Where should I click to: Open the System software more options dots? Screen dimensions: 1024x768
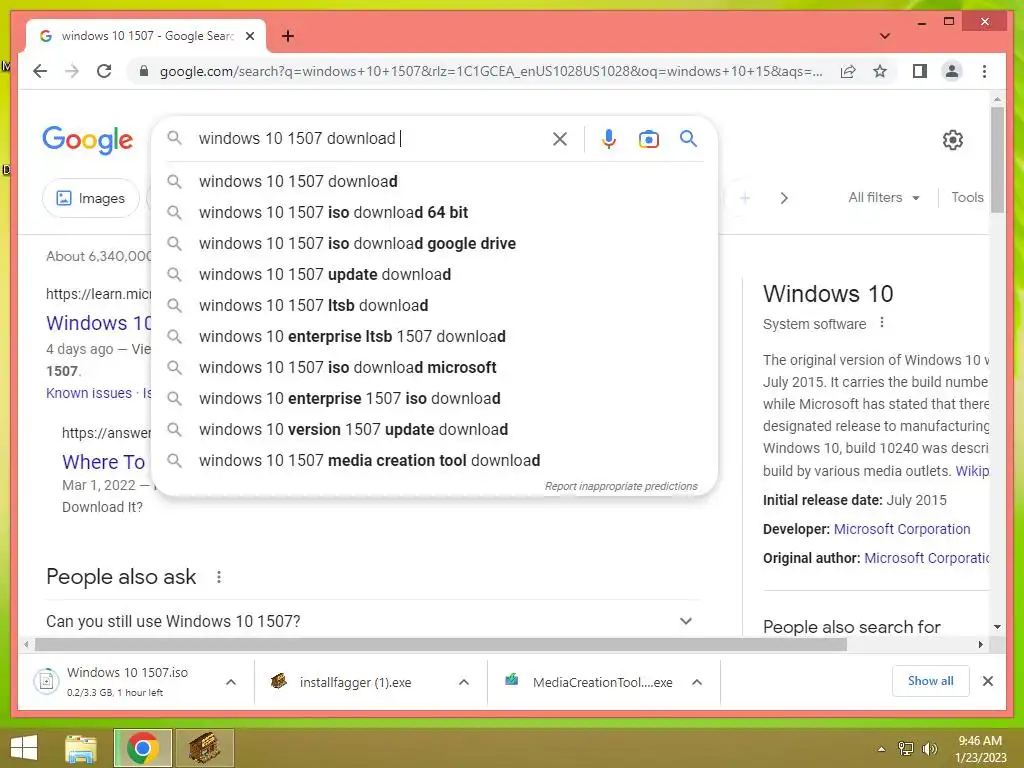point(882,323)
